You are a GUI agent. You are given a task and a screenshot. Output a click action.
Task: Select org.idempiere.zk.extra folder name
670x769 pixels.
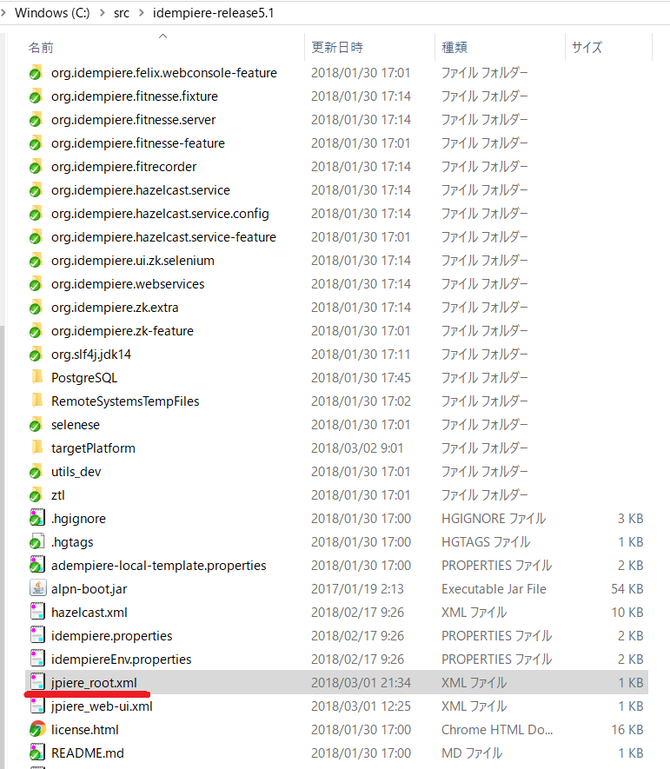pyautogui.click(x=115, y=308)
